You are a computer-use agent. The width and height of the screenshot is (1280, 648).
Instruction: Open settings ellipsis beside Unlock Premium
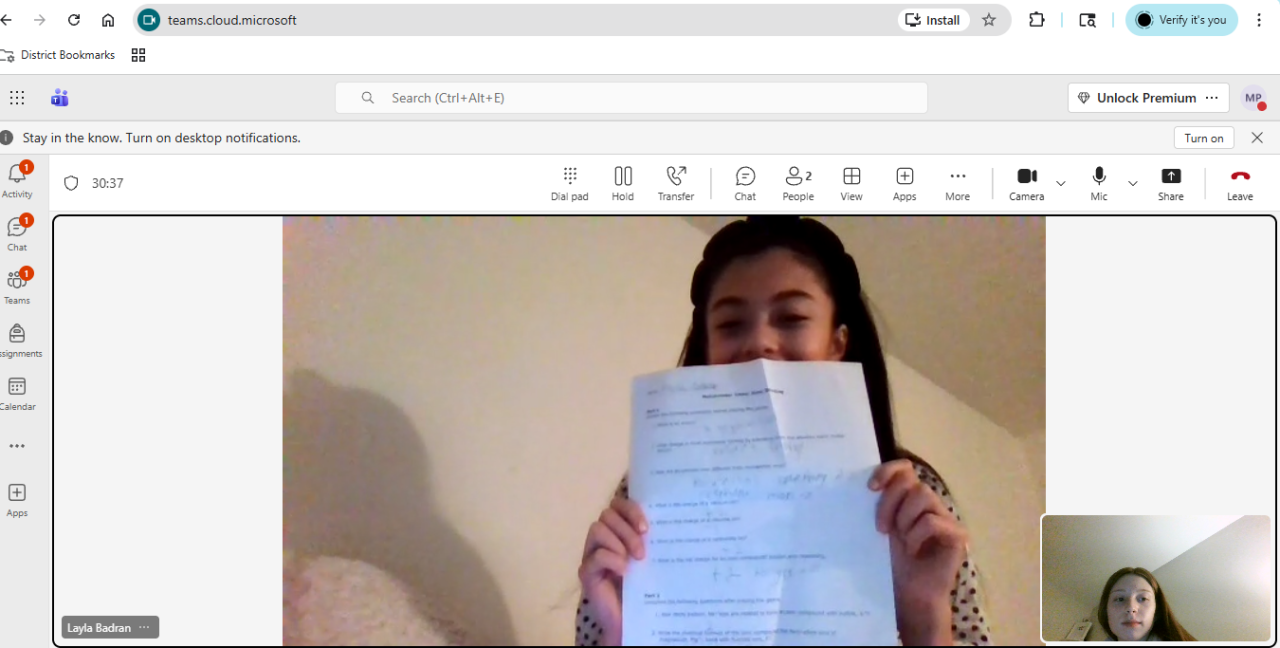tap(1212, 98)
